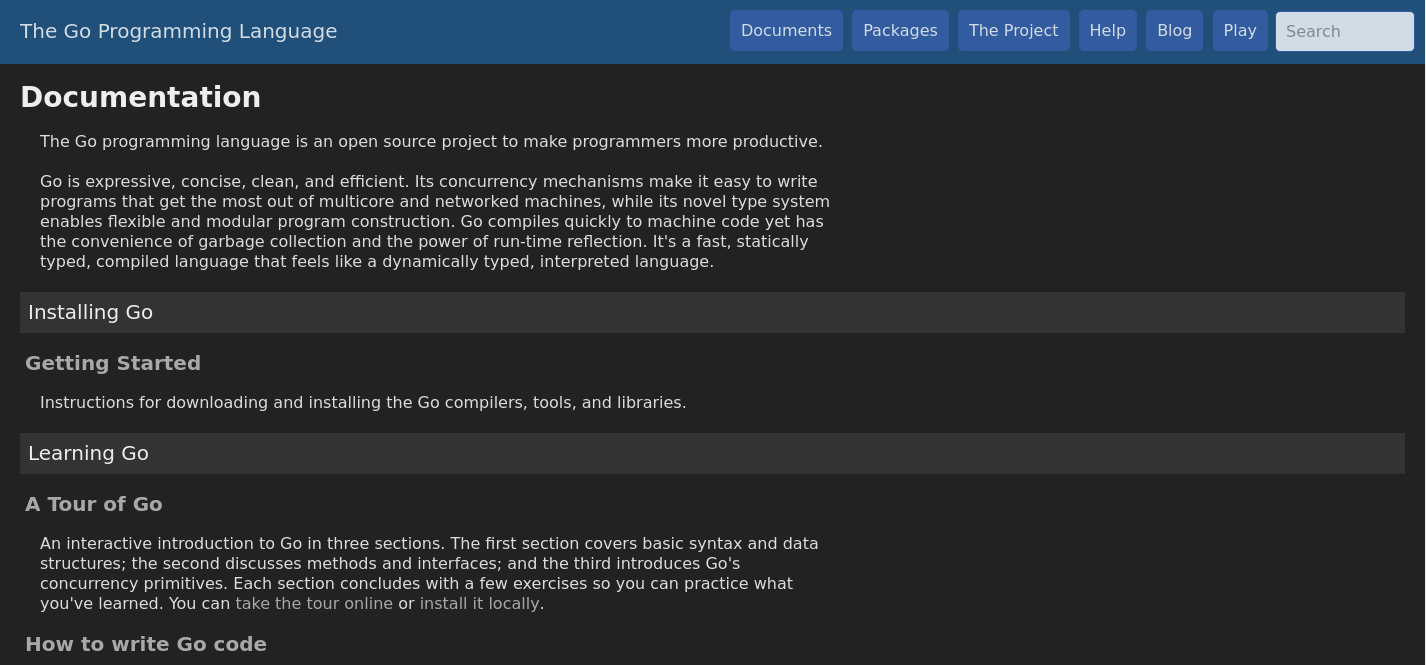1426x665 pixels.
Task: Open How to write Go code
Action: [146, 644]
